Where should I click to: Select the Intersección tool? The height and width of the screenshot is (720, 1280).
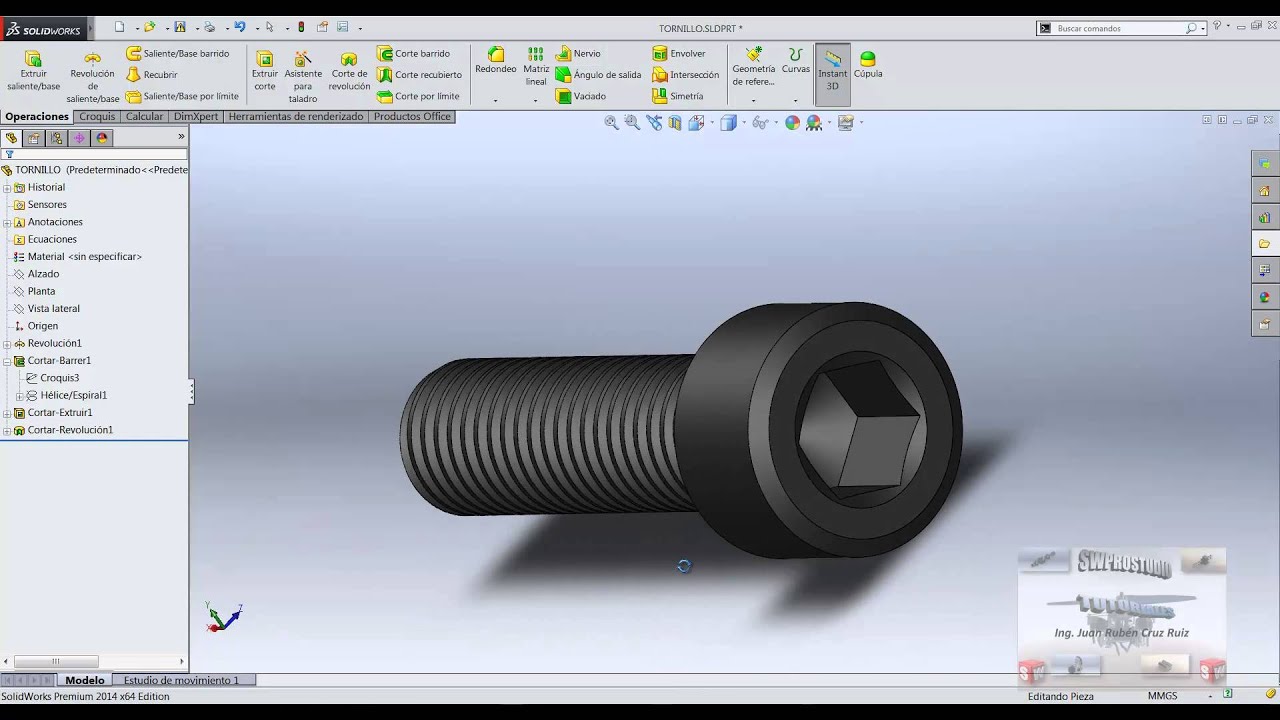[x=686, y=75]
